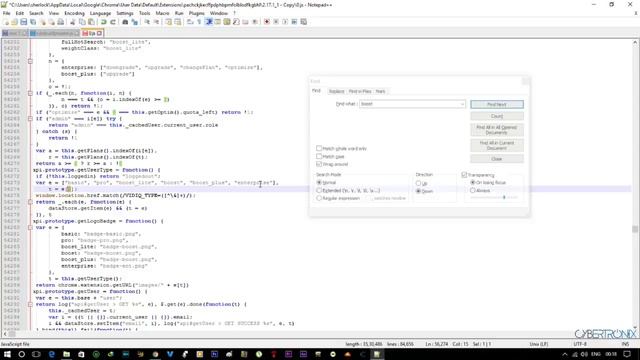
Task: Create a new file from the toolbar
Action: (6, 22)
